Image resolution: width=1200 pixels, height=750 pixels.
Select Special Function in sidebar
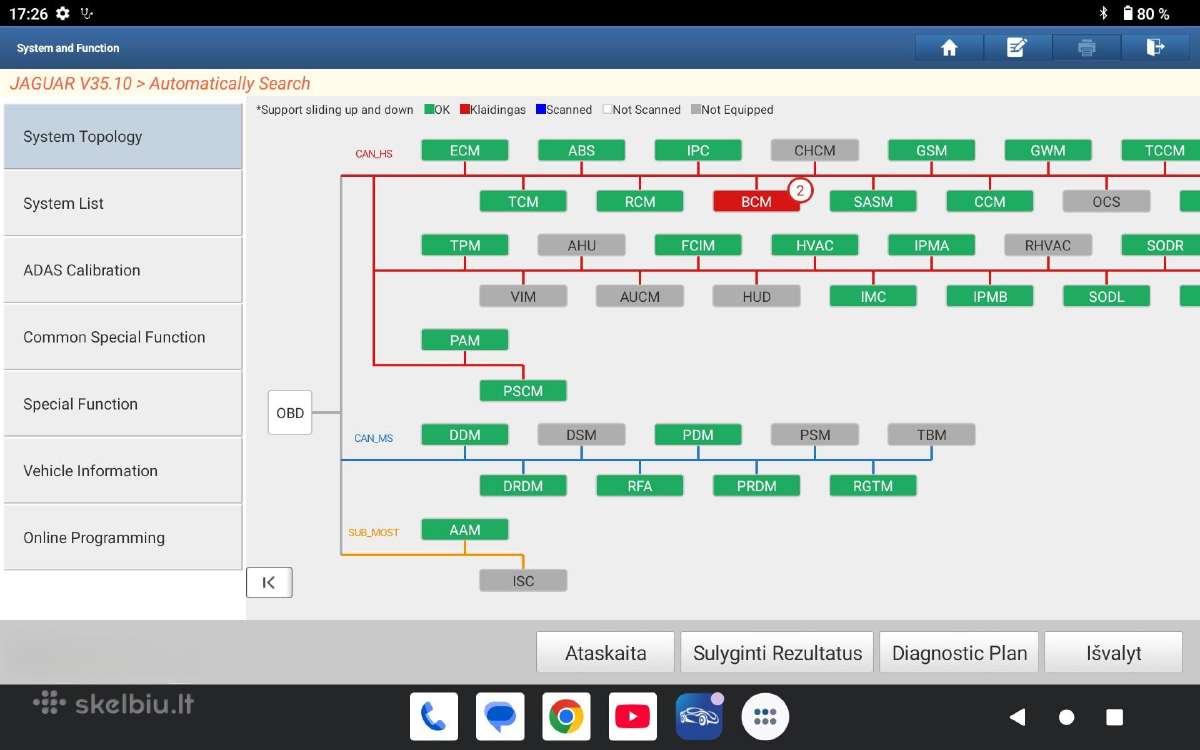pyautogui.click(x=123, y=404)
